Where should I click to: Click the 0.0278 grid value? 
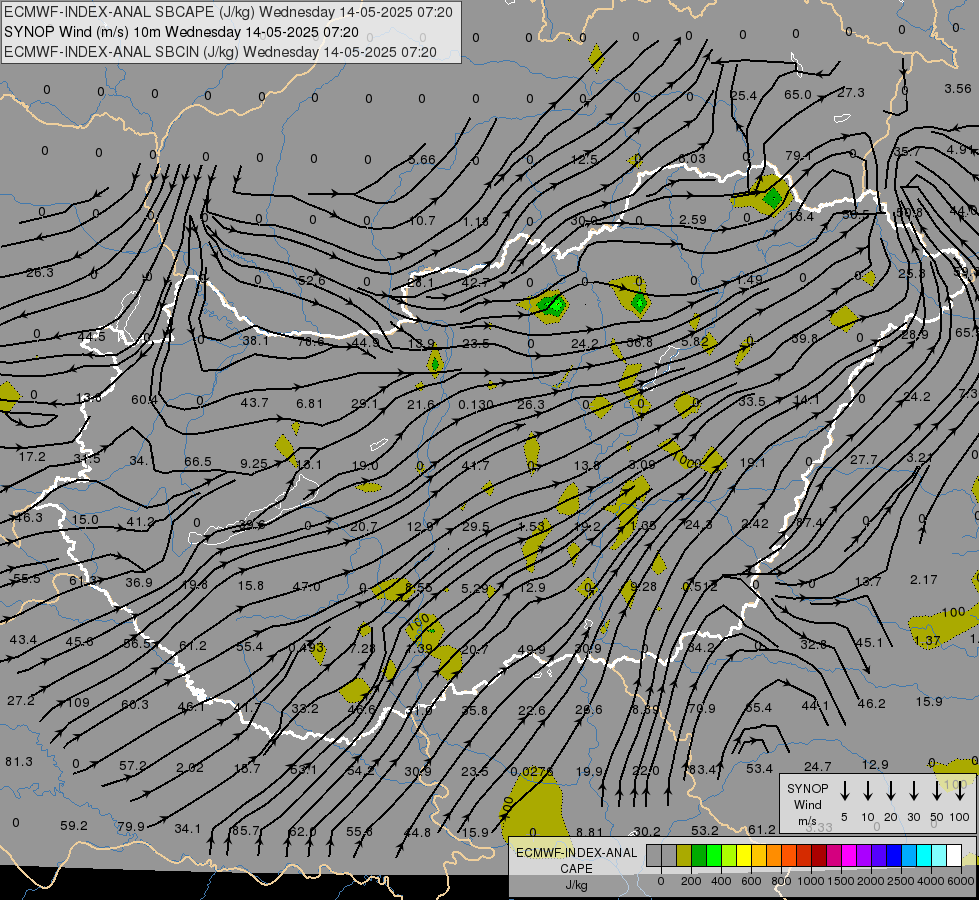coord(532,772)
